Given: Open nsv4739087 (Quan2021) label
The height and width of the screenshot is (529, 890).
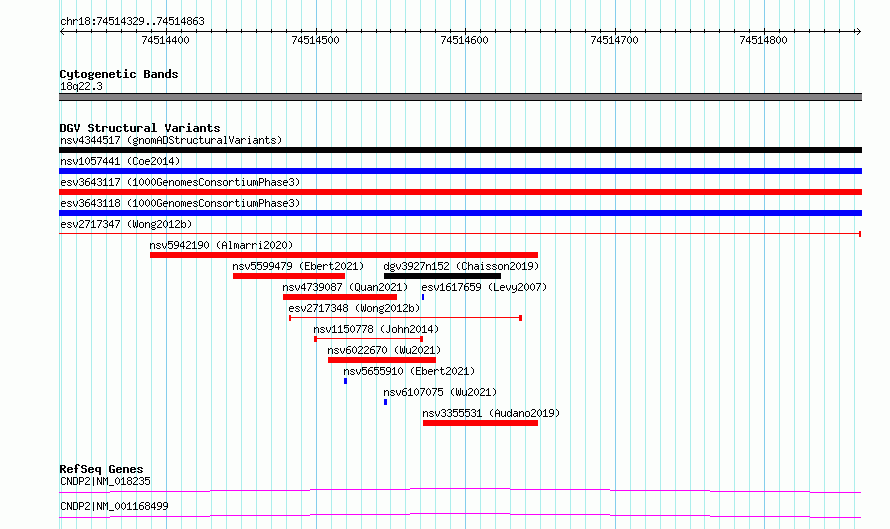Looking at the screenshot, I should [345, 287].
